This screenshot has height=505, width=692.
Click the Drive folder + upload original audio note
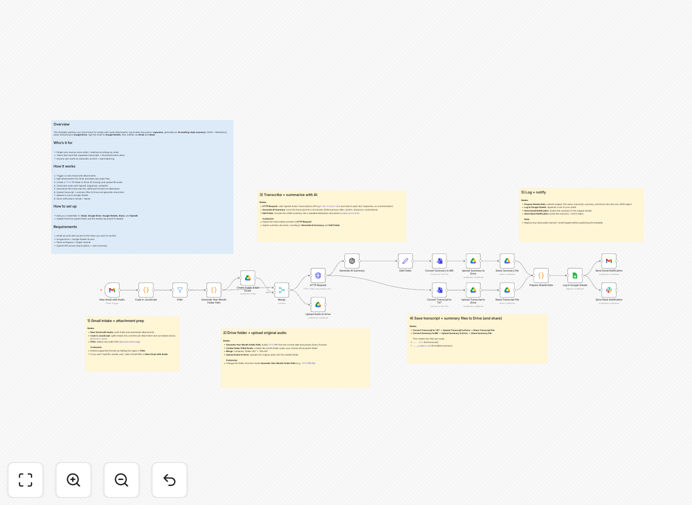(x=295, y=358)
